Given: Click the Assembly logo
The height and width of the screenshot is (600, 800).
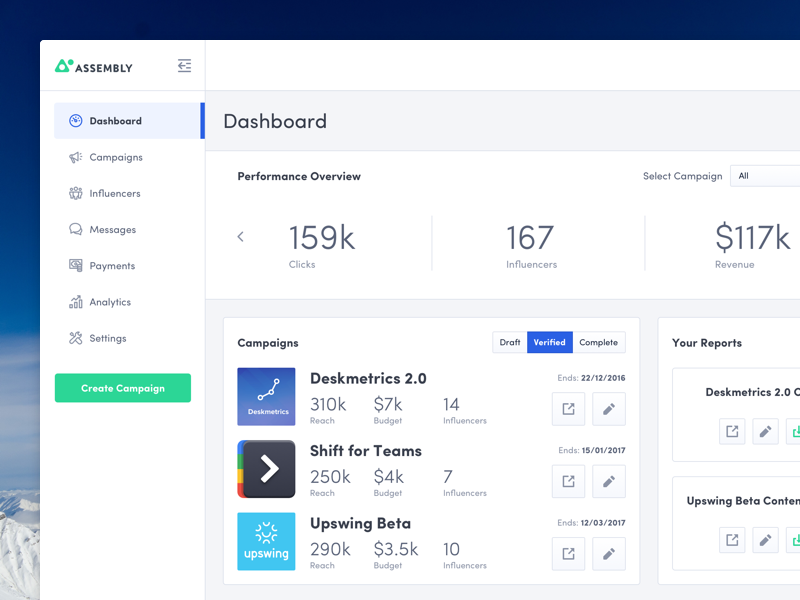Looking at the screenshot, I should [94, 67].
